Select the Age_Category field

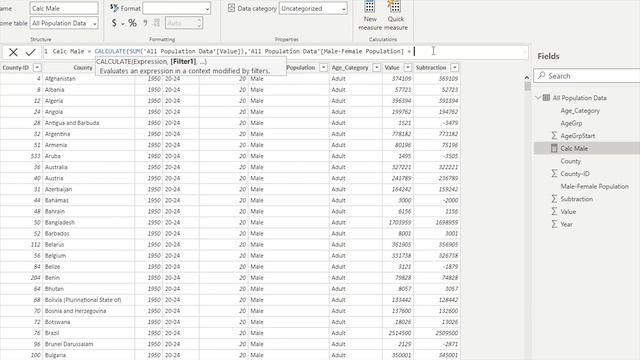point(580,110)
